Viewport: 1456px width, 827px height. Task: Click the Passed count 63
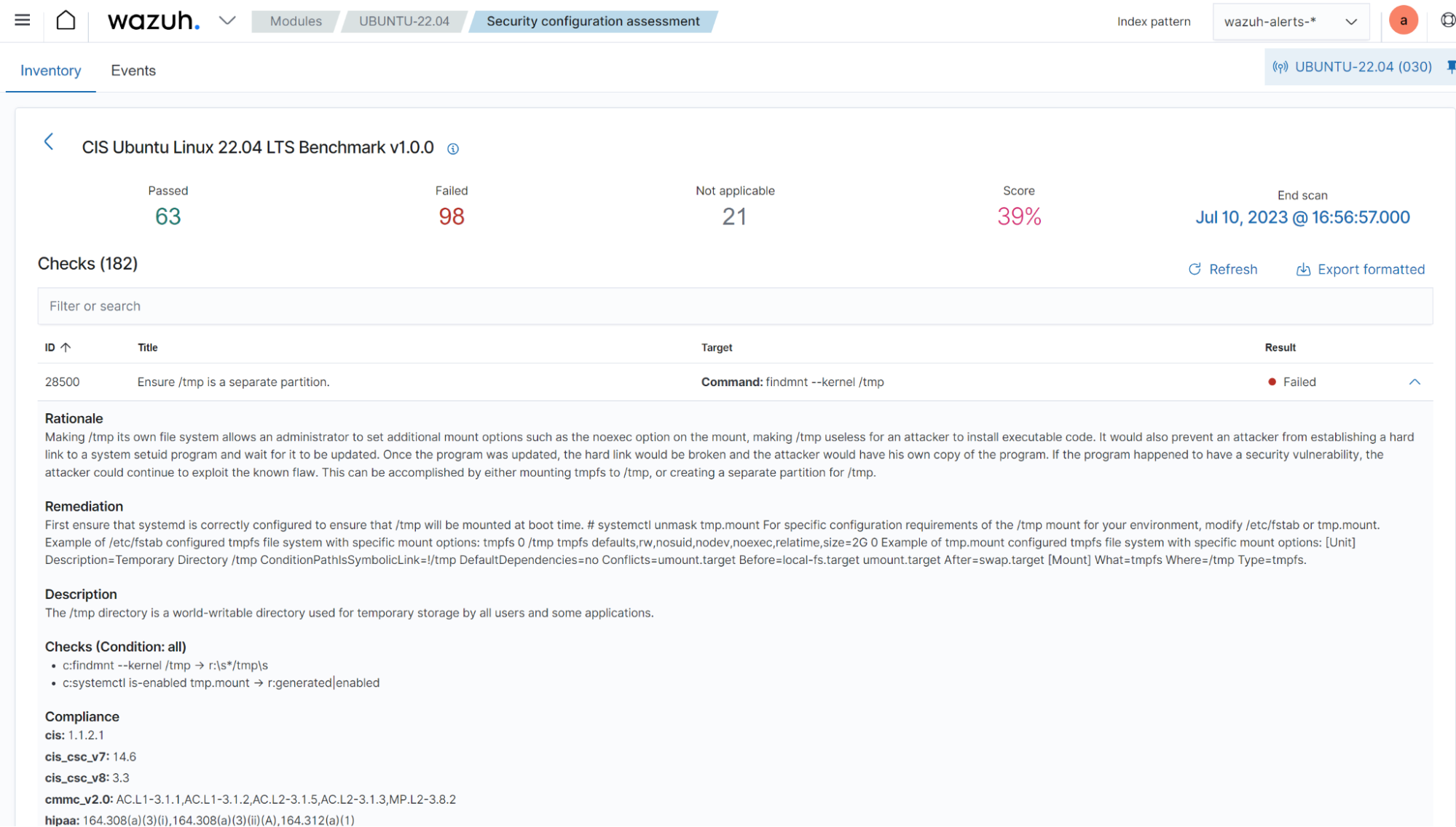pyautogui.click(x=168, y=216)
